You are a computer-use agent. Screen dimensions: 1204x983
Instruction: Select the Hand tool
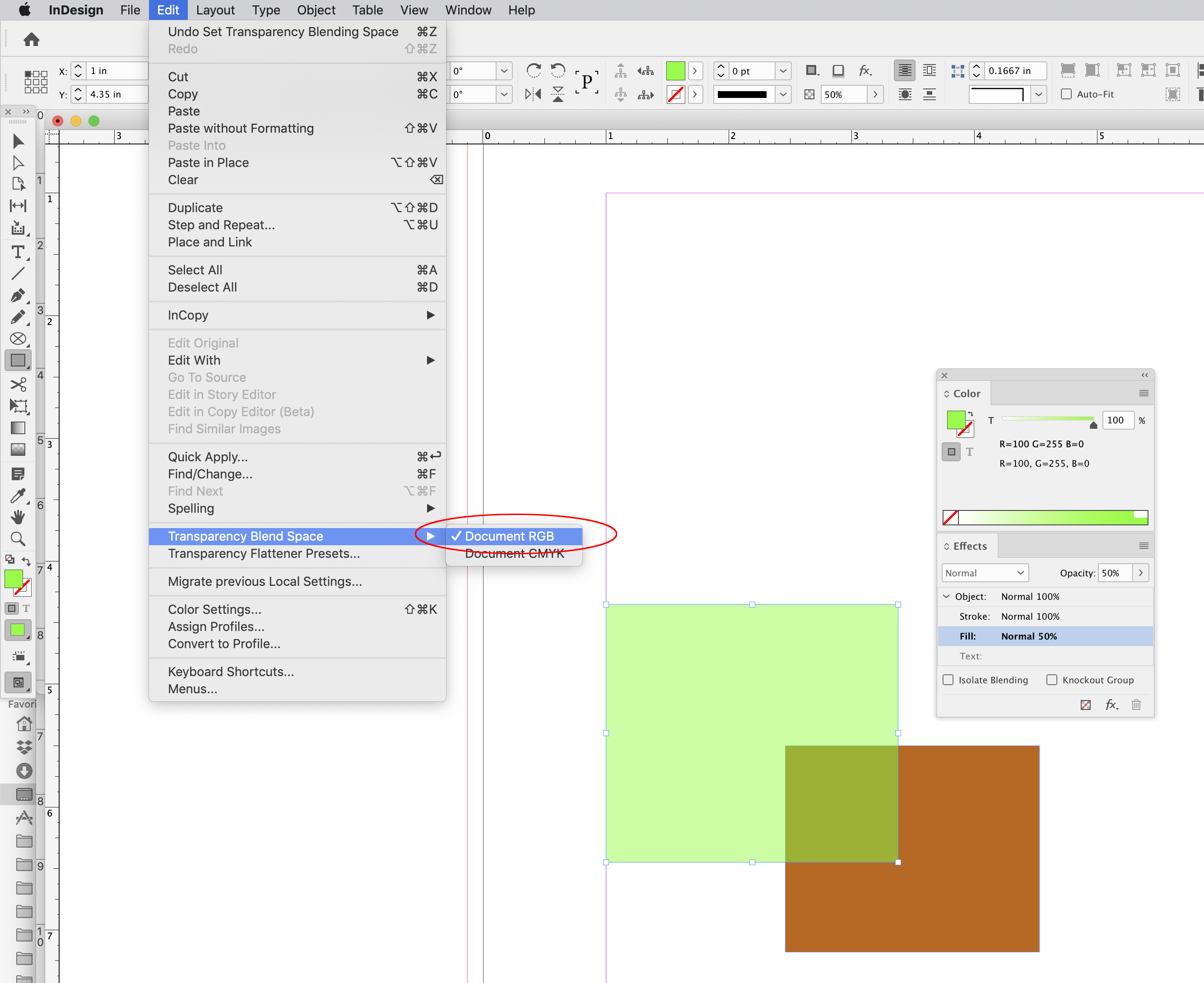pos(19,517)
